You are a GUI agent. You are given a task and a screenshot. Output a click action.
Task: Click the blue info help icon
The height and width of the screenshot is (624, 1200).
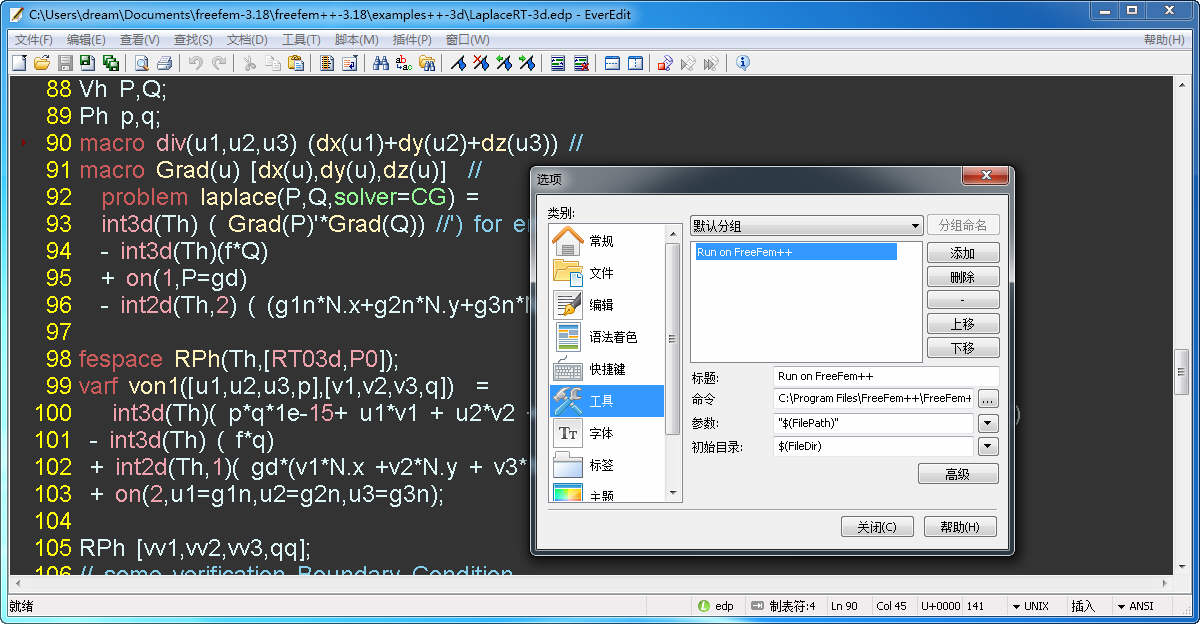743,63
